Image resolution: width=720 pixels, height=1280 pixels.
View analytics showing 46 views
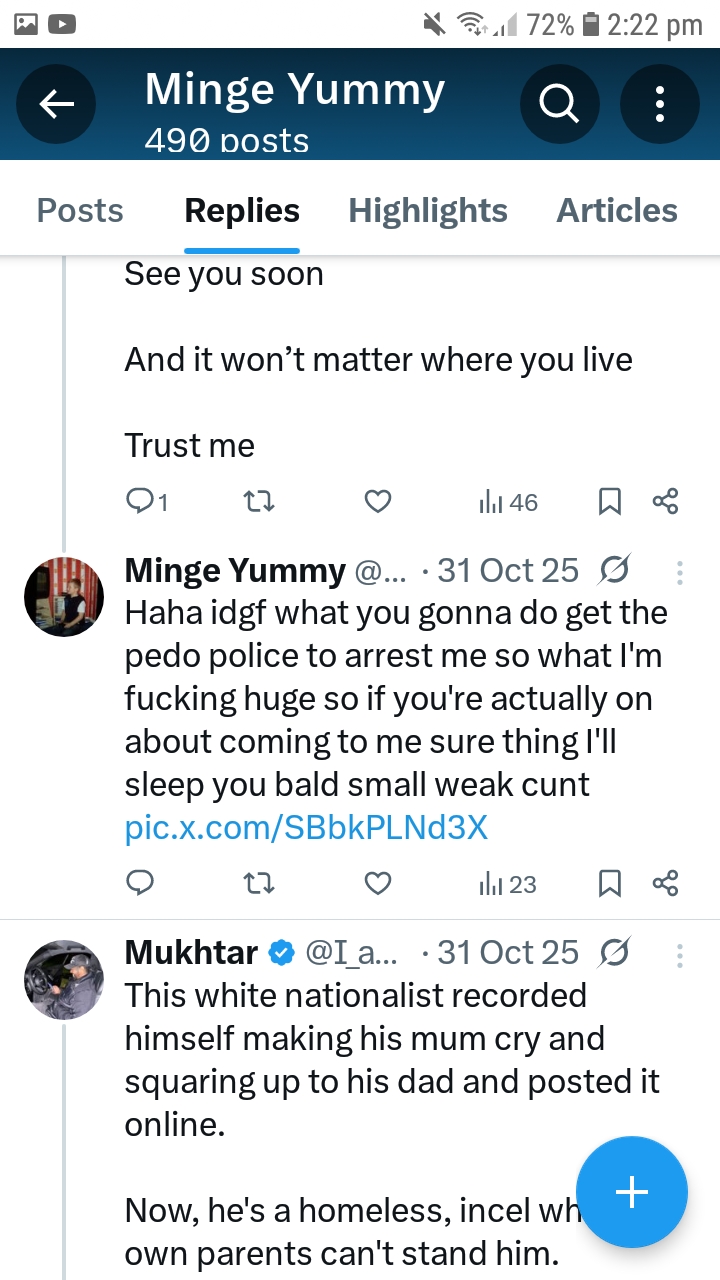pyautogui.click(x=508, y=501)
